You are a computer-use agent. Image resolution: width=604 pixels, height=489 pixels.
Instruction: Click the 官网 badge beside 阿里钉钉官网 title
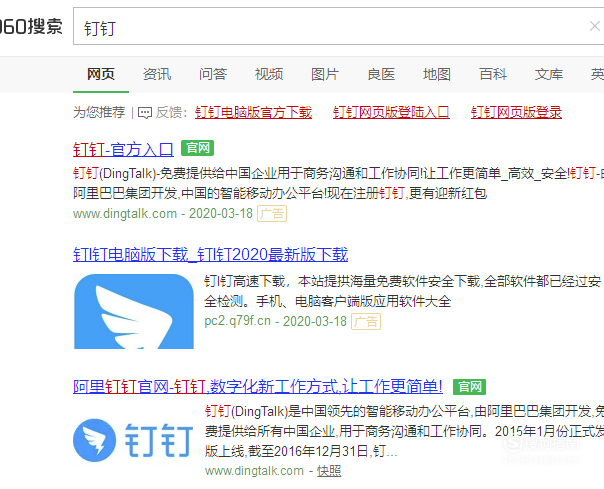(x=470, y=387)
